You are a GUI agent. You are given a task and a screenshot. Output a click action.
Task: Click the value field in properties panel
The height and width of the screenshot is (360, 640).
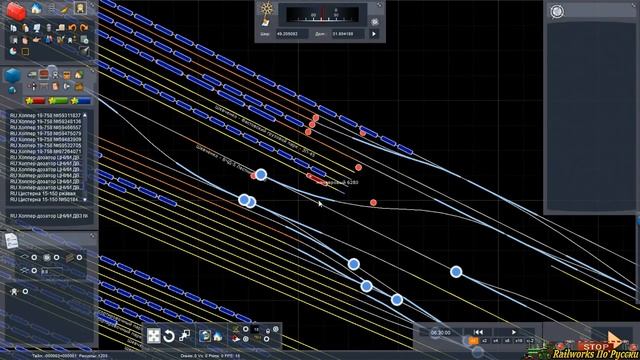click(52, 271)
